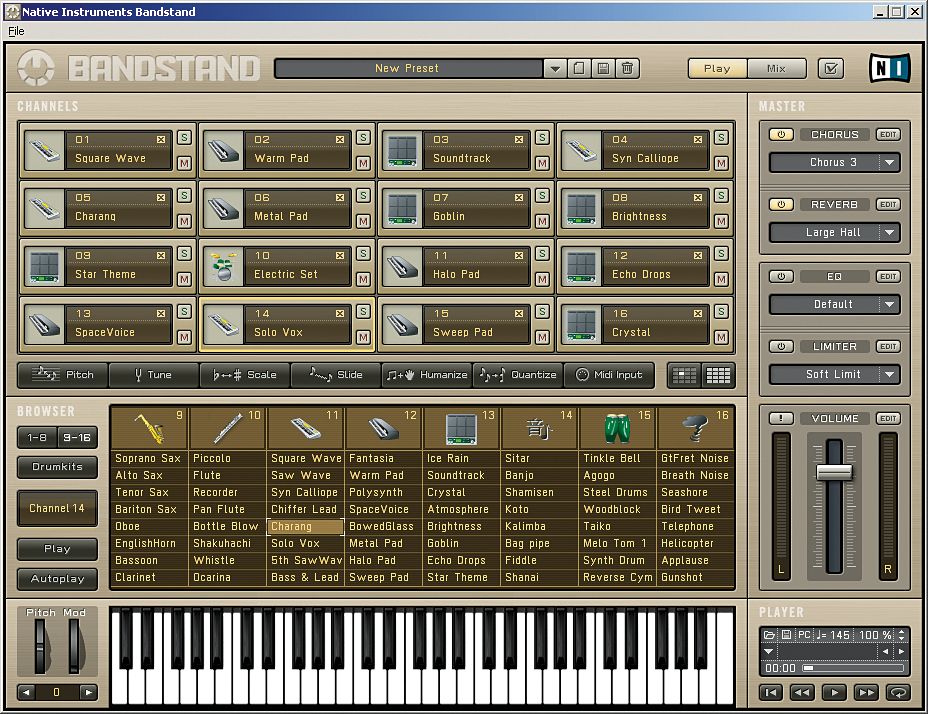Enable the EQ power switch
This screenshot has width=928, height=714.
tap(781, 276)
